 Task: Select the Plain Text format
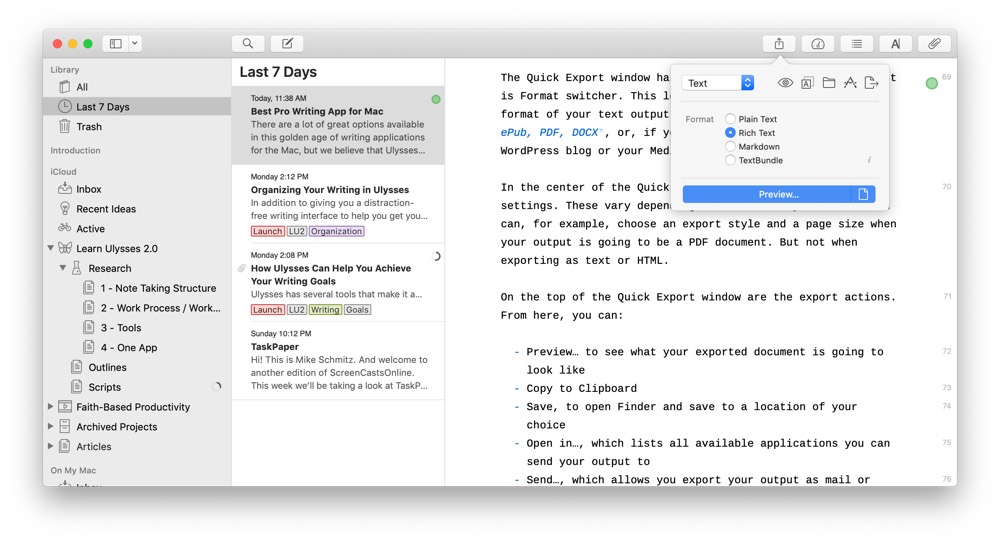(x=751, y=119)
